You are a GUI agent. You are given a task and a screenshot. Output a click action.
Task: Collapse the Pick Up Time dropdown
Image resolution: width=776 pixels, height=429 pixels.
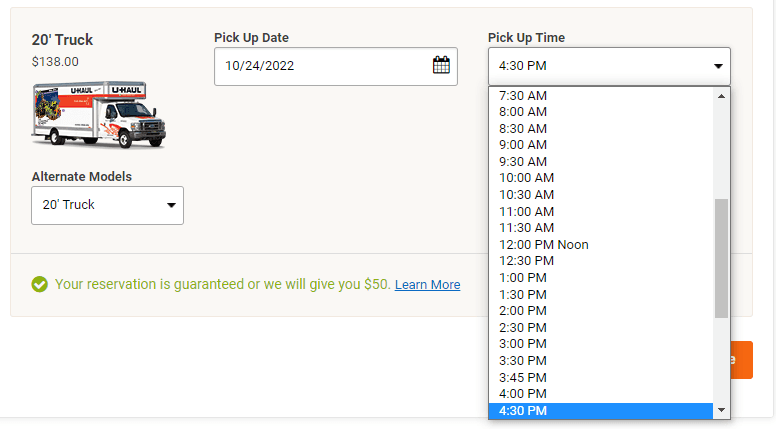(x=609, y=67)
